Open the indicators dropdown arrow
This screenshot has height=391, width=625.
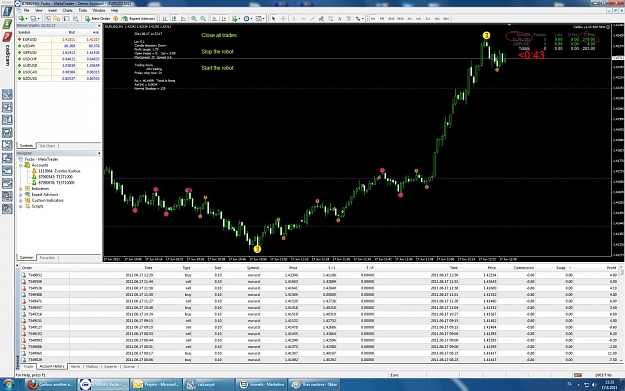pyautogui.click(x=240, y=18)
